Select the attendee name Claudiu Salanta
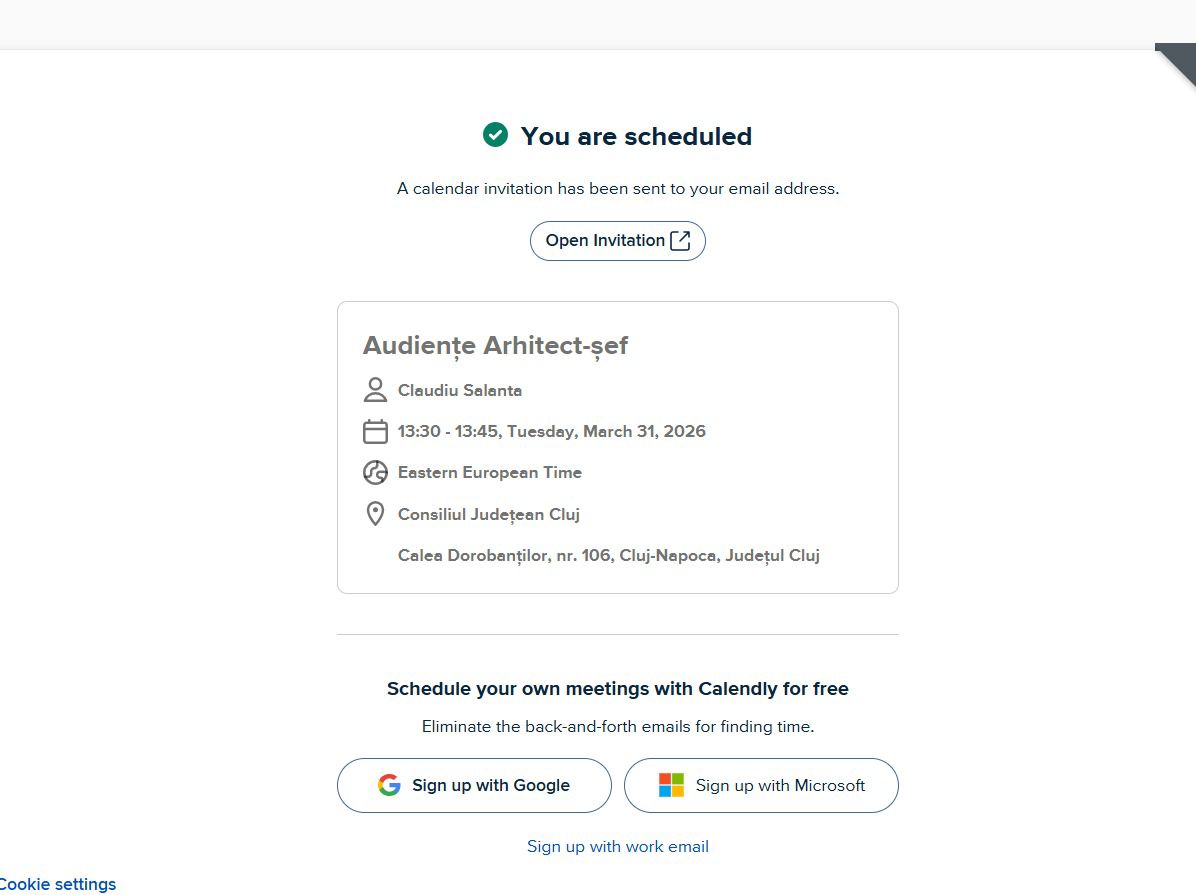 pos(459,390)
